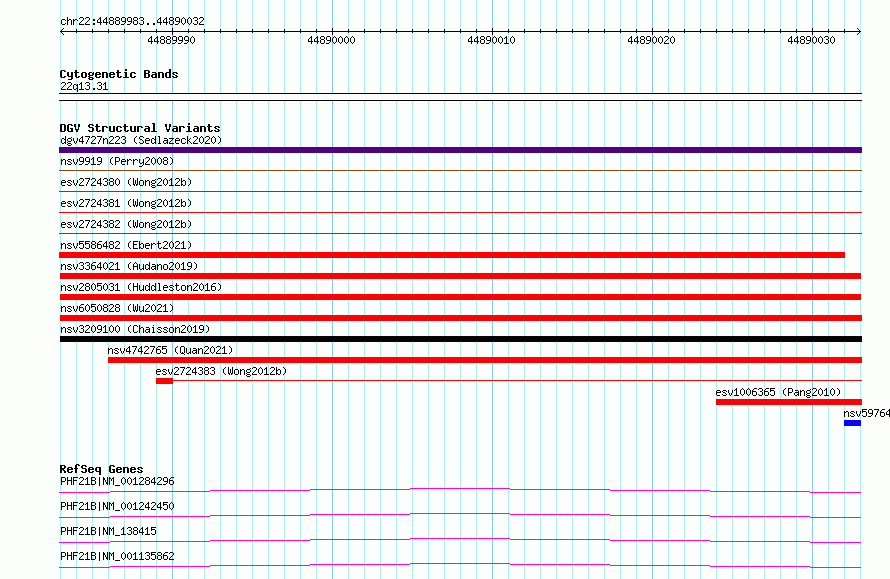Viewport: 890px width, 579px height.
Task: Open variant nsv4742765 (Quan2021) label
Action: [170, 350]
